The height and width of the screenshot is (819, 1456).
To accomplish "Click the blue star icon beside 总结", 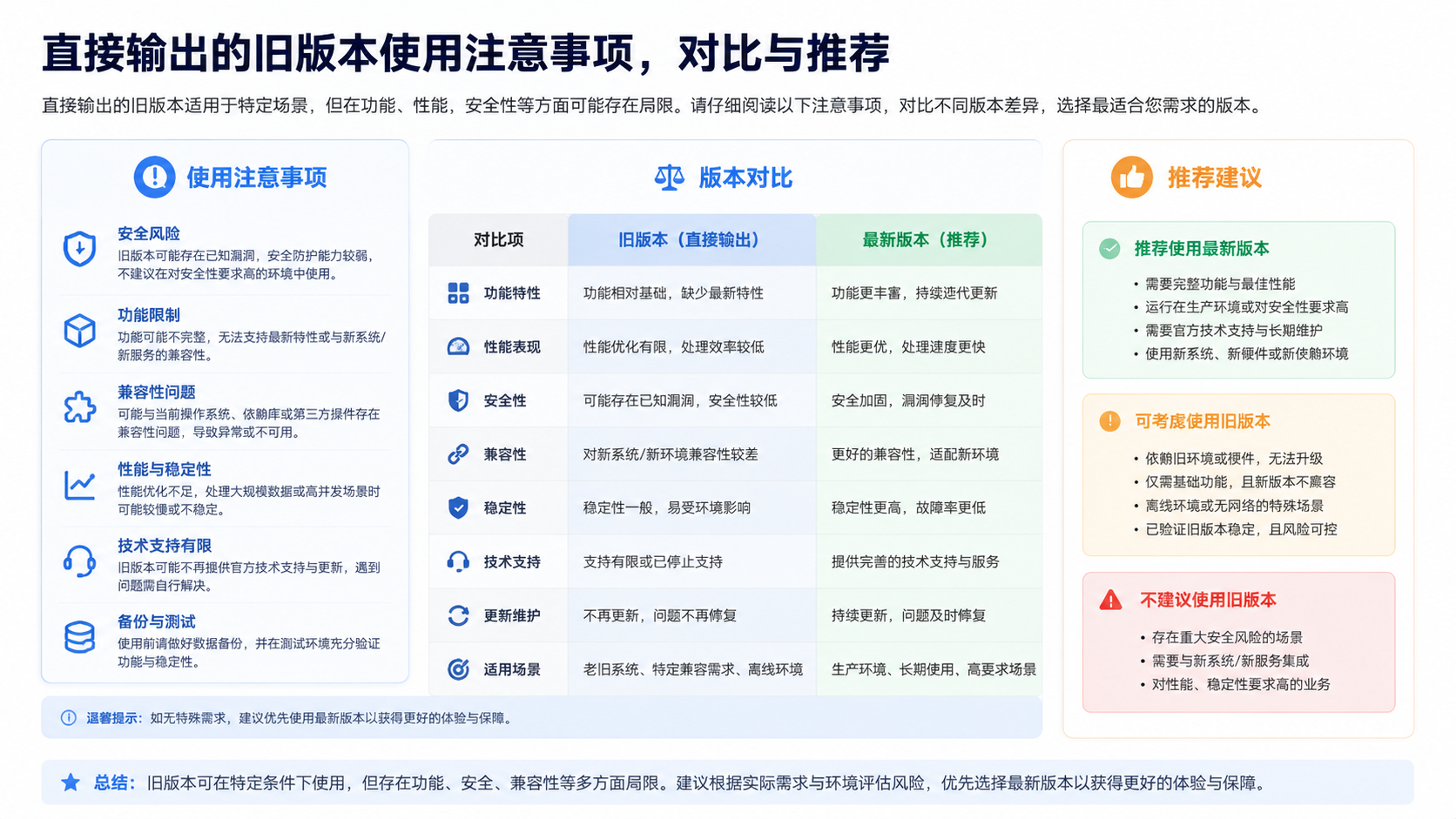I will point(71,782).
